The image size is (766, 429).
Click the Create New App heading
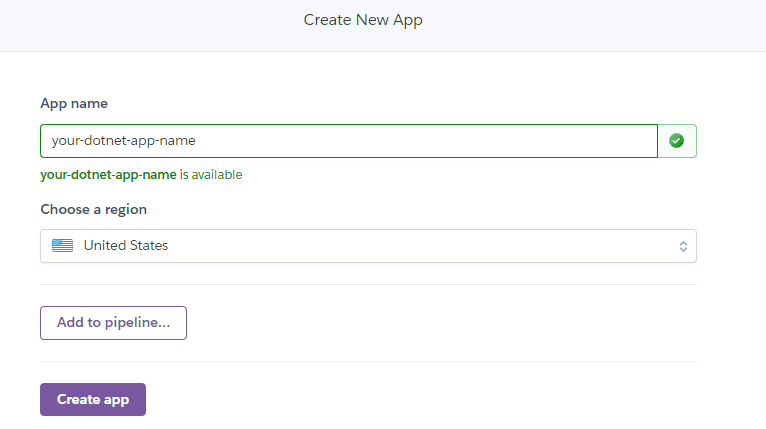pyautogui.click(x=363, y=20)
